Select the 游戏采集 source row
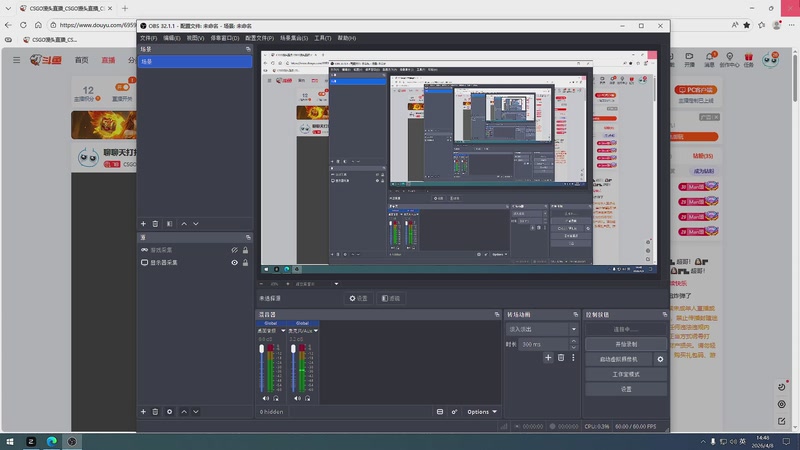The image size is (800, 450). (x=195, y=250)
